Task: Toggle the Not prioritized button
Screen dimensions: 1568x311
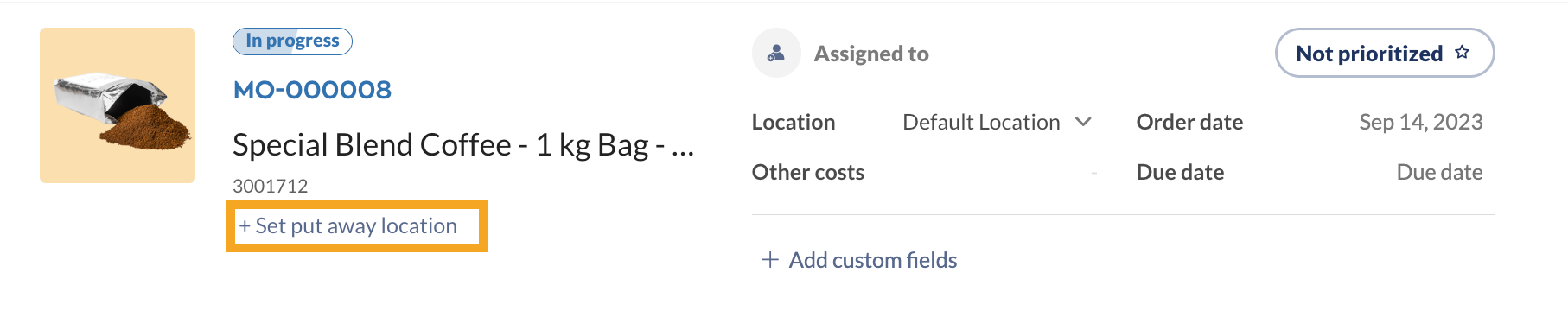Action: 1385,53
